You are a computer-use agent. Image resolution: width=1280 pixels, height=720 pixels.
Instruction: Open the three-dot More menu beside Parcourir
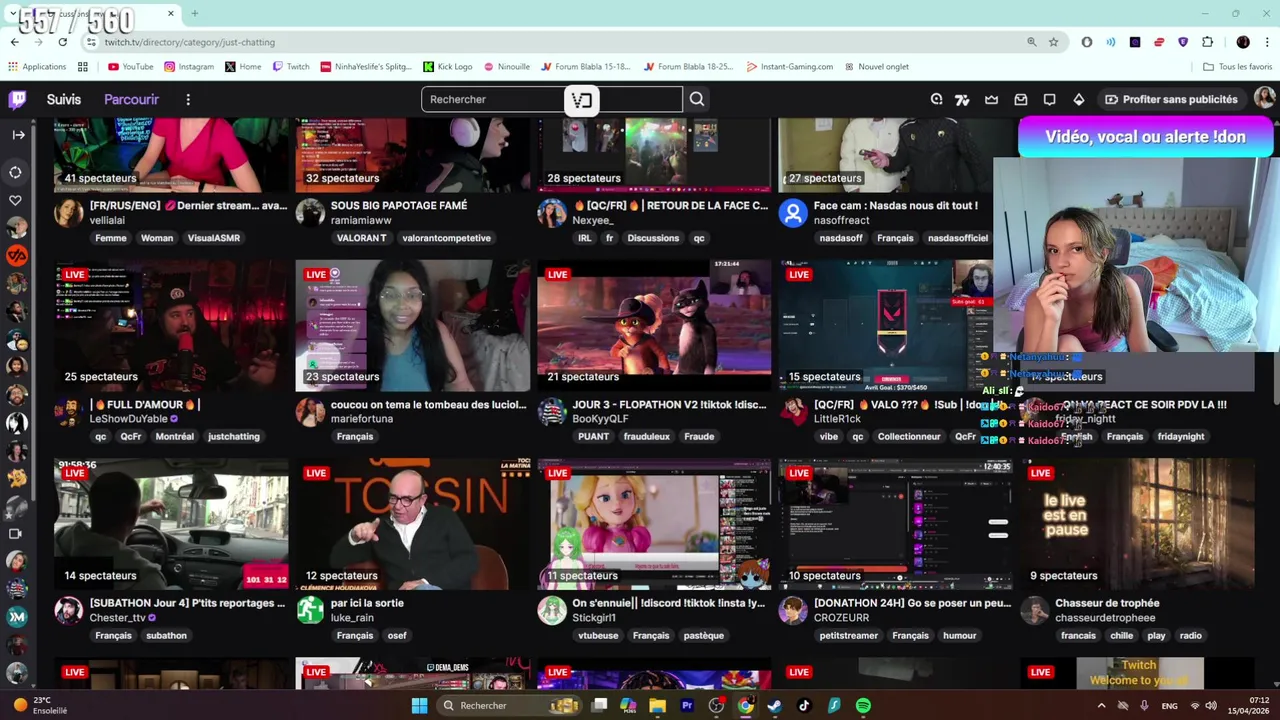coord(188,99)
